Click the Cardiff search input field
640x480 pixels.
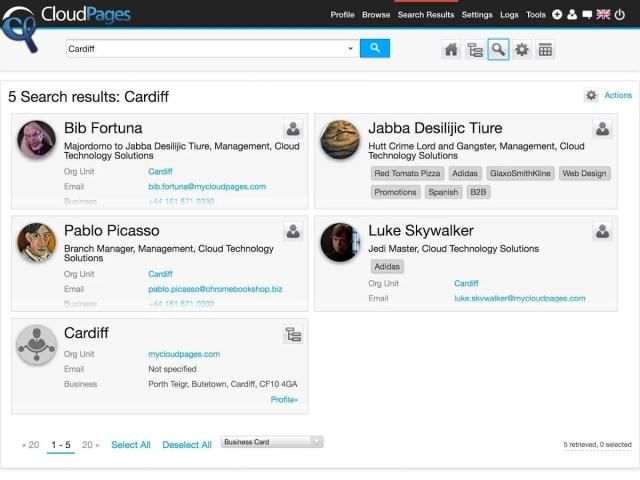tap(205, 48)
